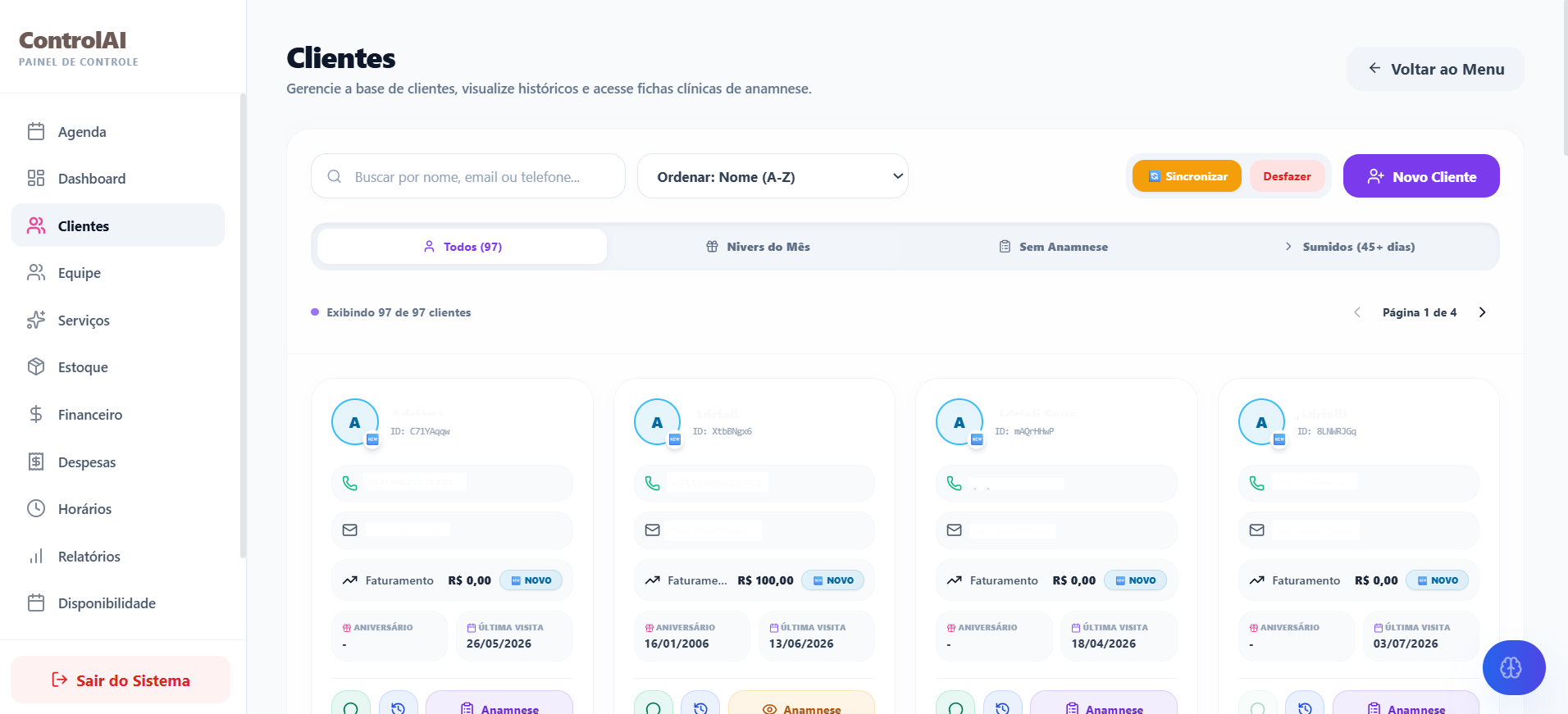Open Disponibilidade in sidebar
1568x714 pixels.
[117, 603]
